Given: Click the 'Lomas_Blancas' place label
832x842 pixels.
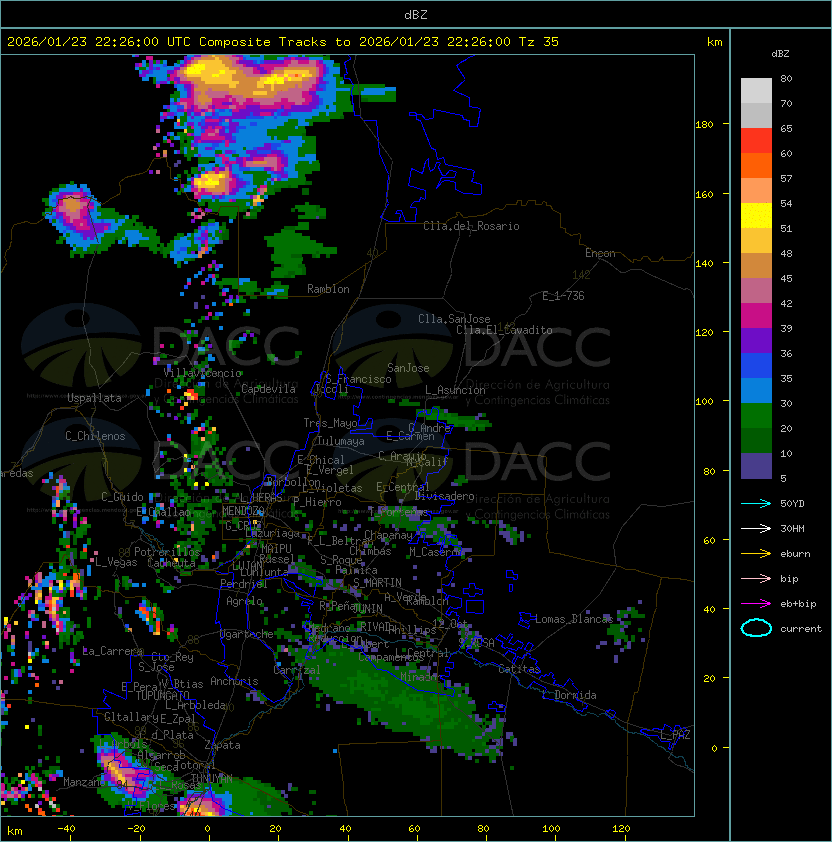Looking at the screenshot, I should (x=574, y=619).
